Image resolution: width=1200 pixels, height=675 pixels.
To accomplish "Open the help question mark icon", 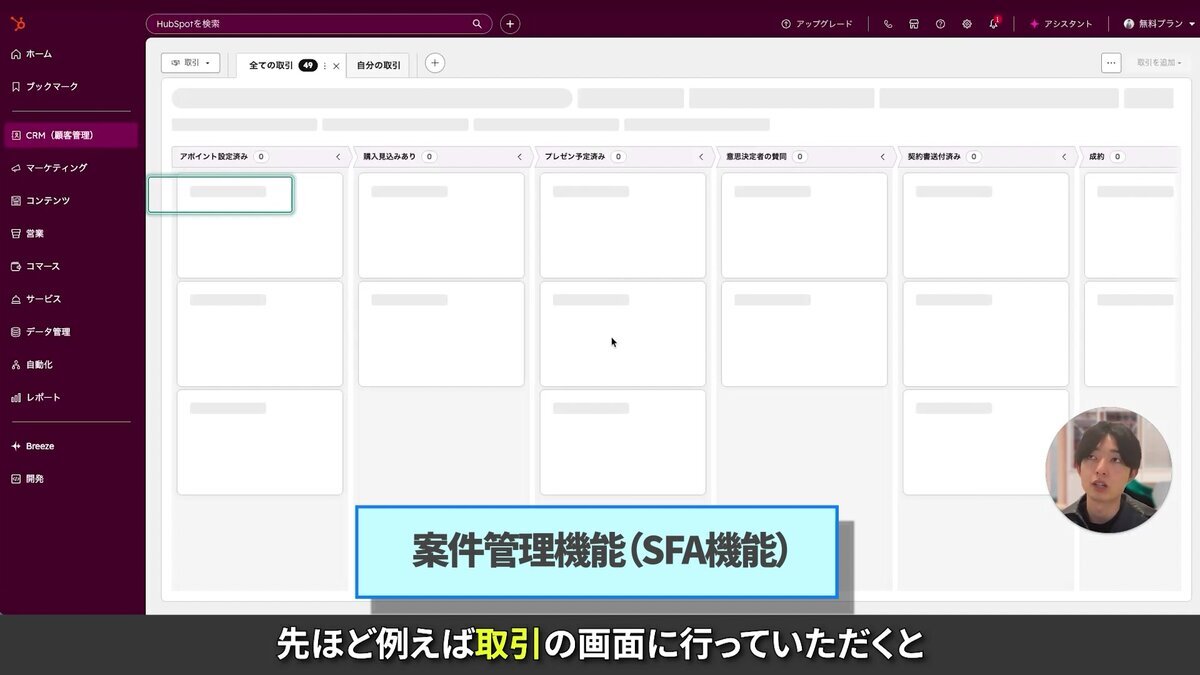I will pyautogui.click(x=940, y=23).
